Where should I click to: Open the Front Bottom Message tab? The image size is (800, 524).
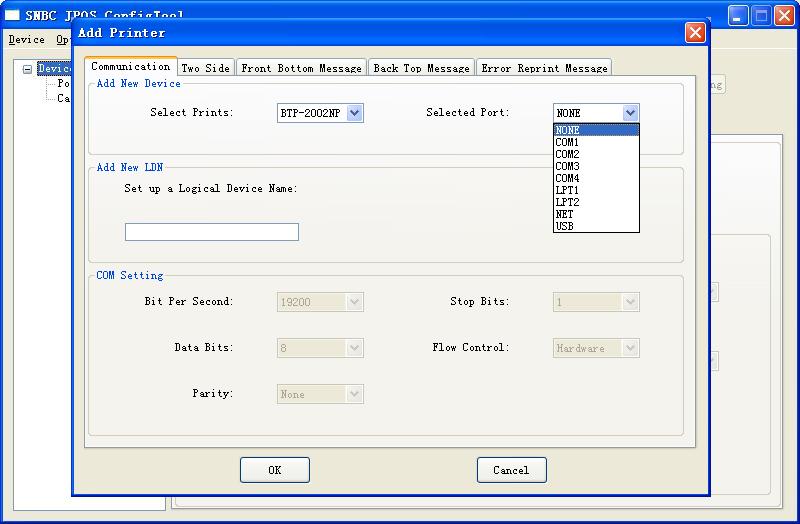[x=301, y=68]
